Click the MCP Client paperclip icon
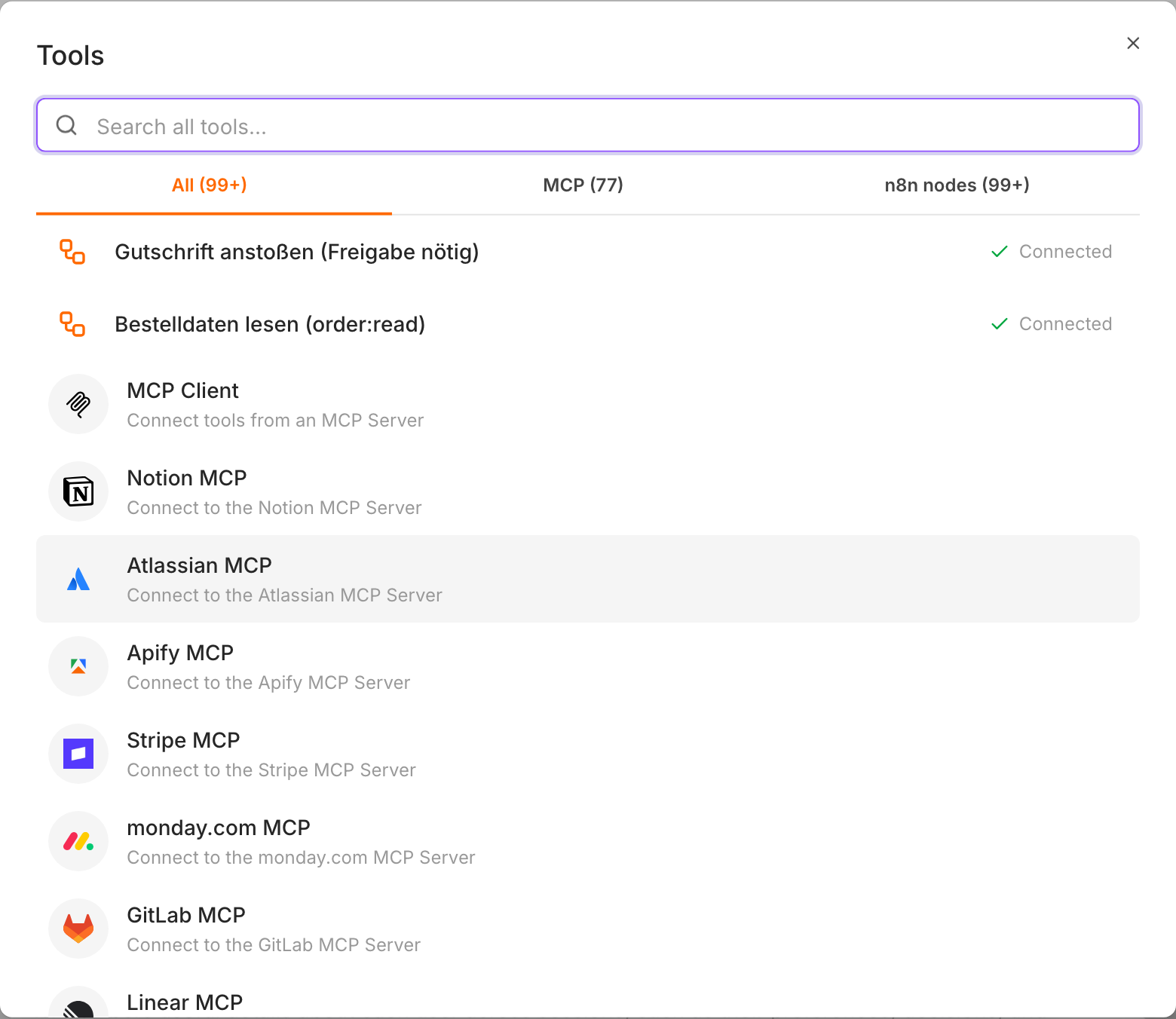The width and height of the screenshot is (1176, 1019). [x=78, y=404]
